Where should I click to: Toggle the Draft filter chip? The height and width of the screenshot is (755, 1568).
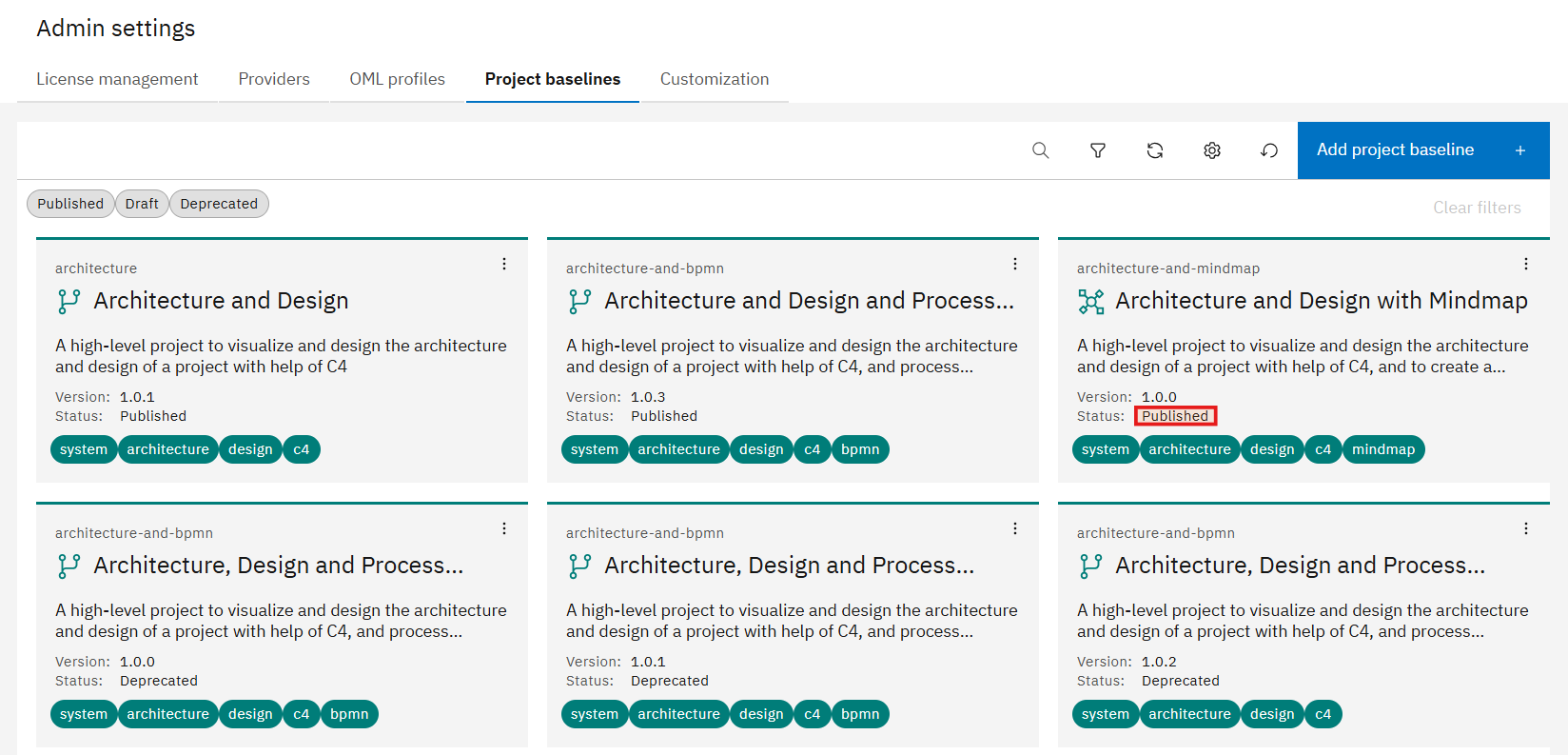point(142,204)
